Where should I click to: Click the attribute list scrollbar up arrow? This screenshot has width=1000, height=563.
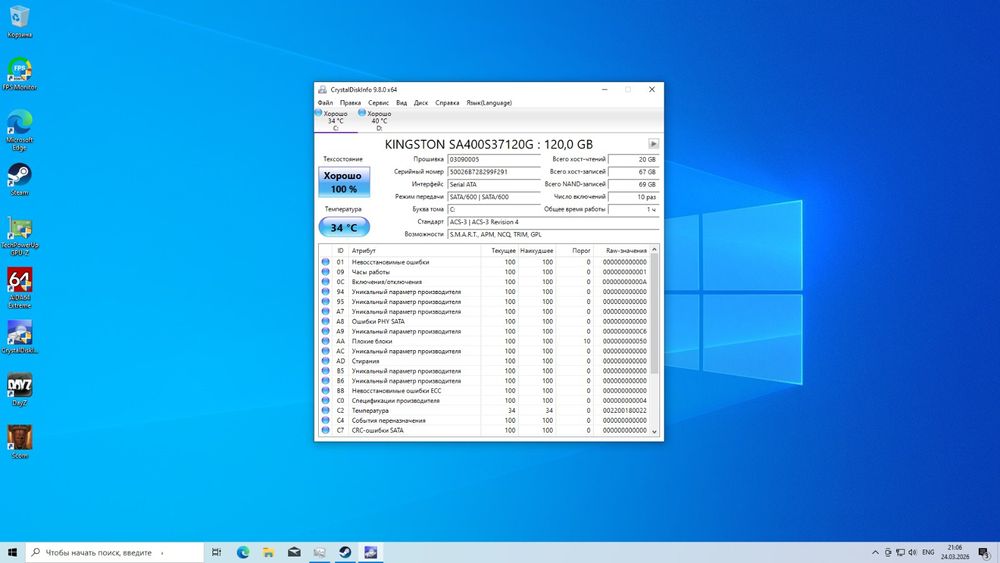tap(654, 250)
